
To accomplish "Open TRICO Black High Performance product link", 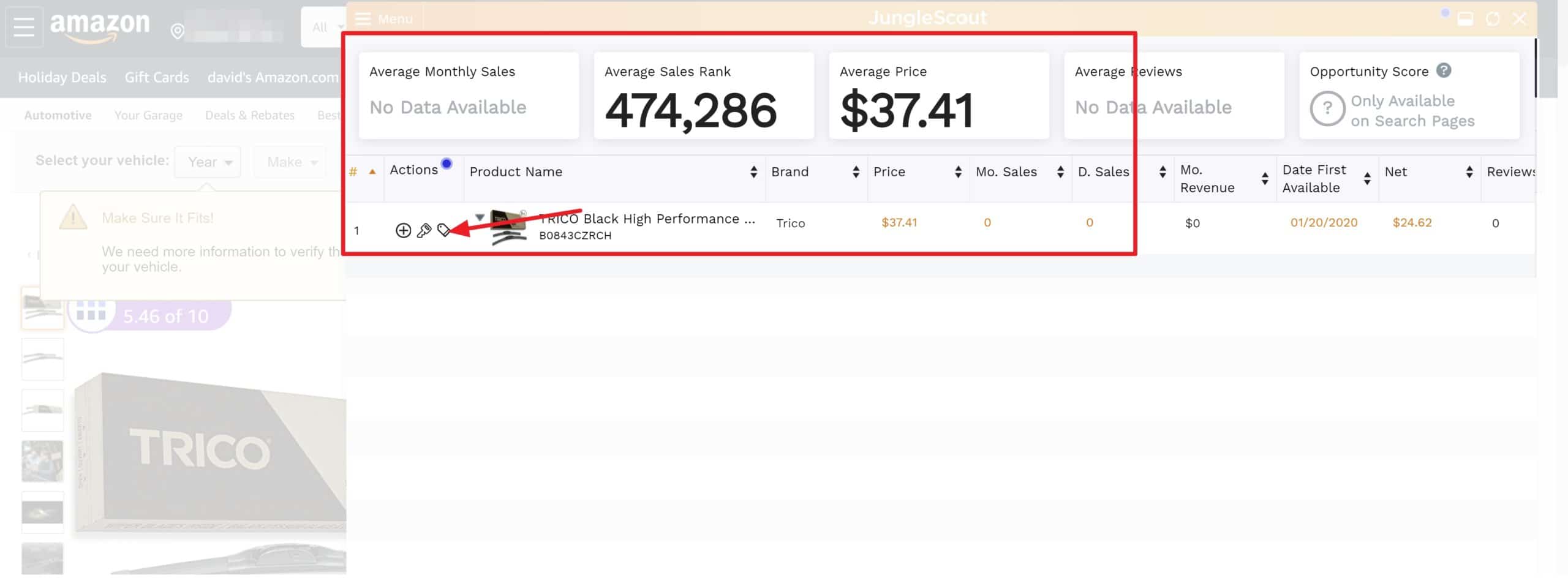I will (647, 219).
